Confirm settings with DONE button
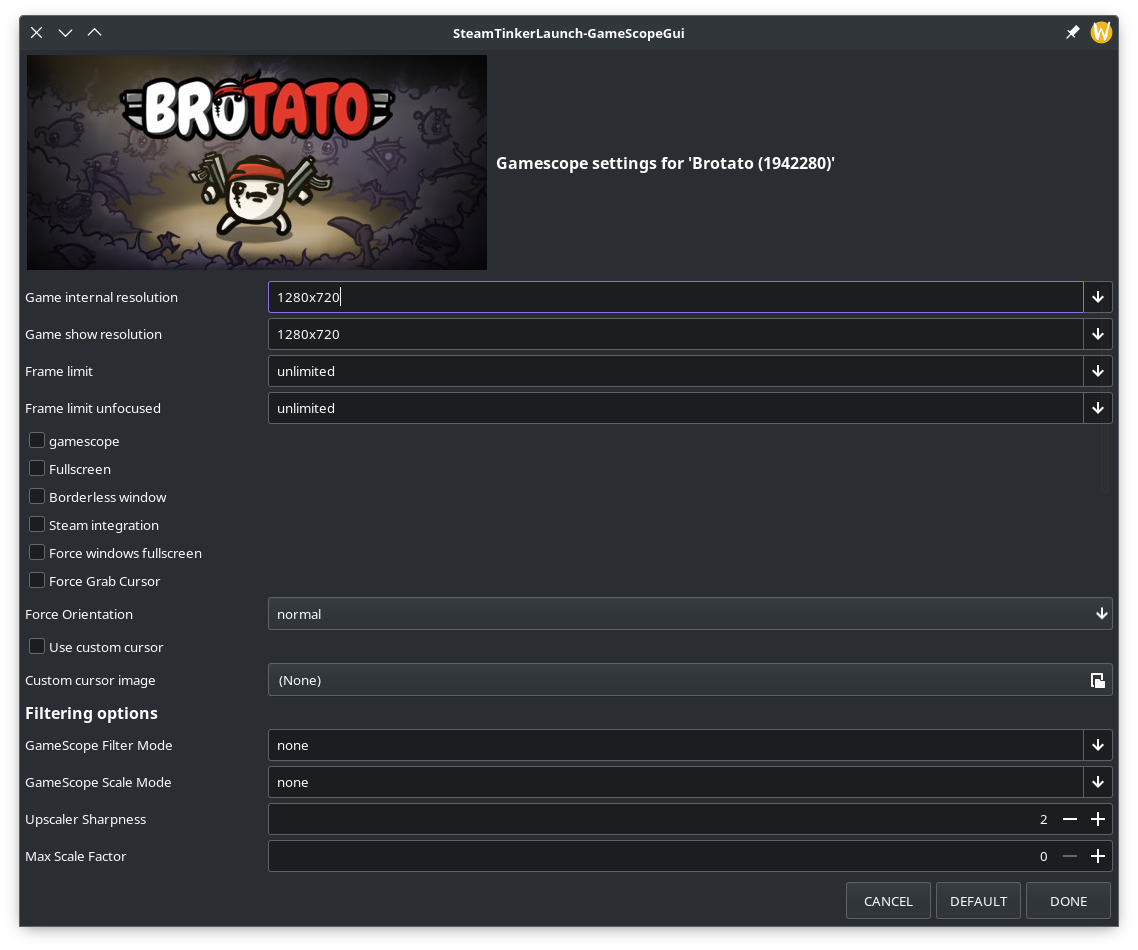This screenshot has height=950, width=1138. pyautogui.click(x=1068, y=901)
